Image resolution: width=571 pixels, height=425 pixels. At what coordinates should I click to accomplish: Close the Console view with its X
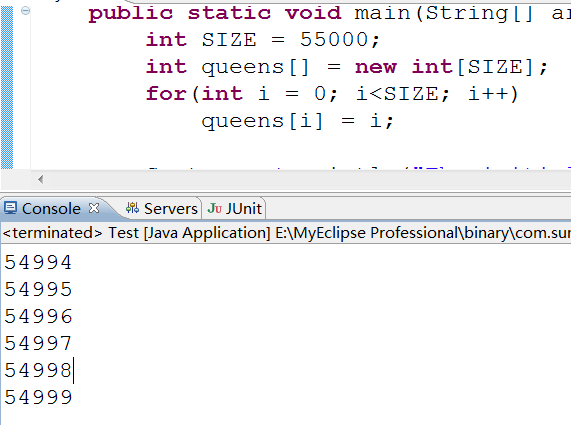(x=94, y=208)
